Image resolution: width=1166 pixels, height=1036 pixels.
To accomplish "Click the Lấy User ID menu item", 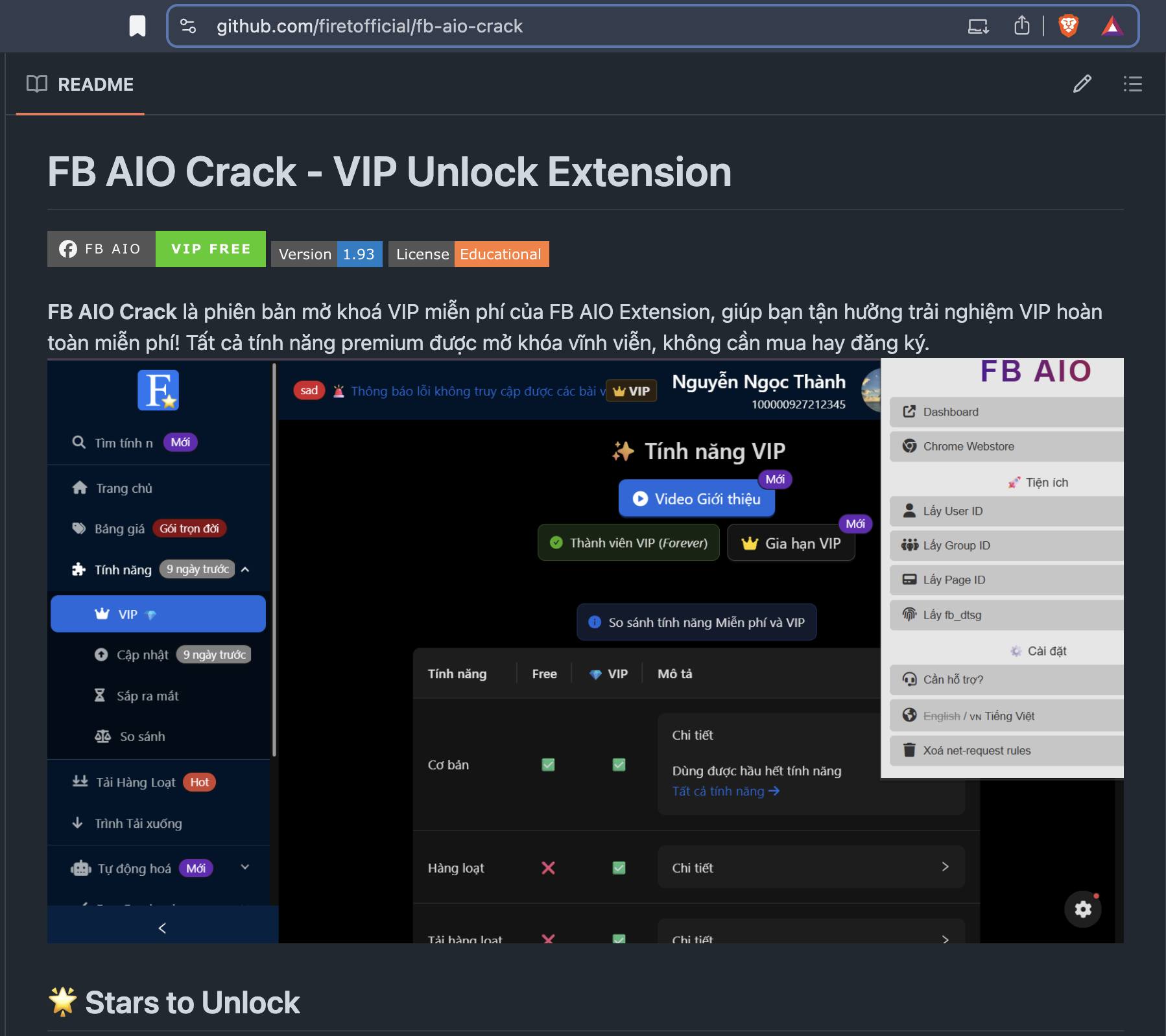I will pyautogui.click(x=1006, y=511).
